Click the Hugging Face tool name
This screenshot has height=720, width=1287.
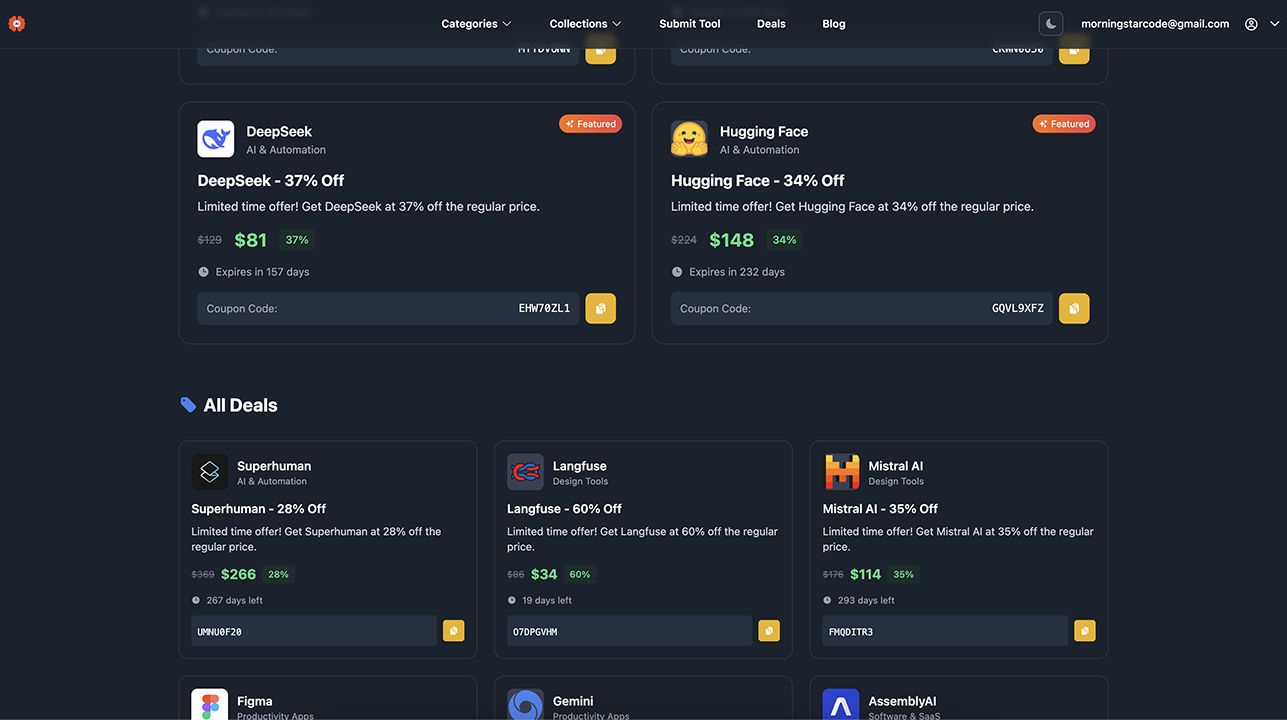pyautogui.click(x=764, y=131)
